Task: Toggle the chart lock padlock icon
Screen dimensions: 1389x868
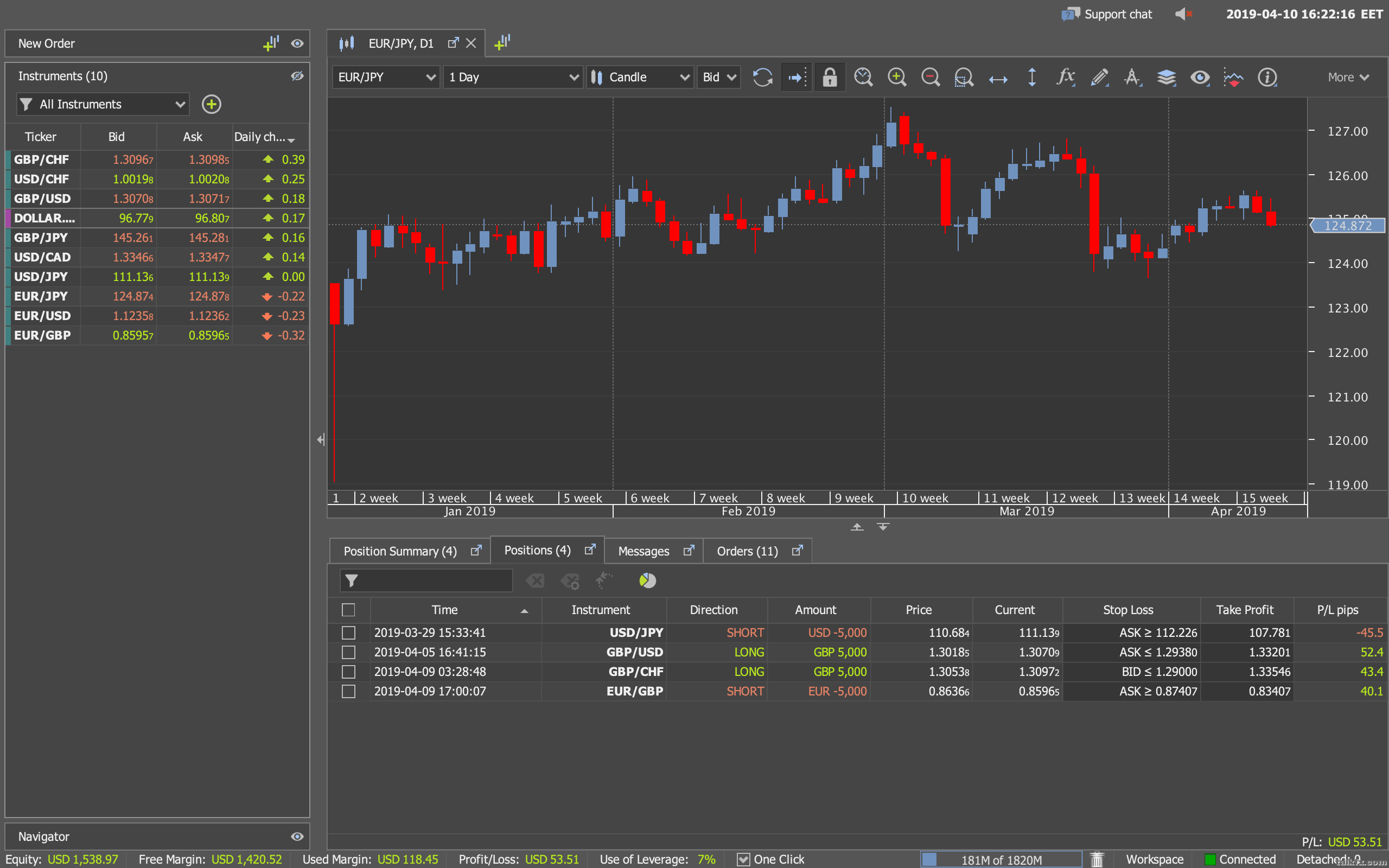Action: [830, 77]
